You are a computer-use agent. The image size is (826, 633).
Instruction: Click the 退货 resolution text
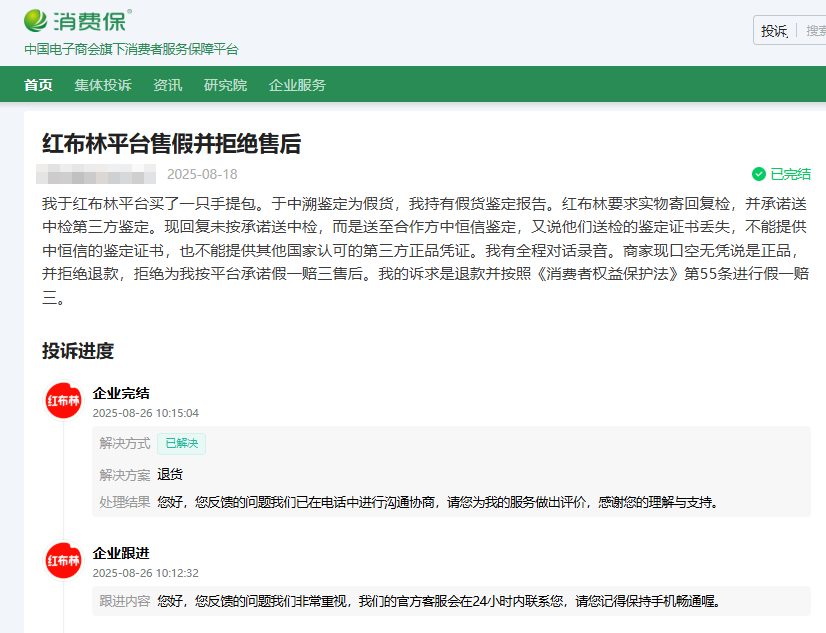(x=170, y=474)
